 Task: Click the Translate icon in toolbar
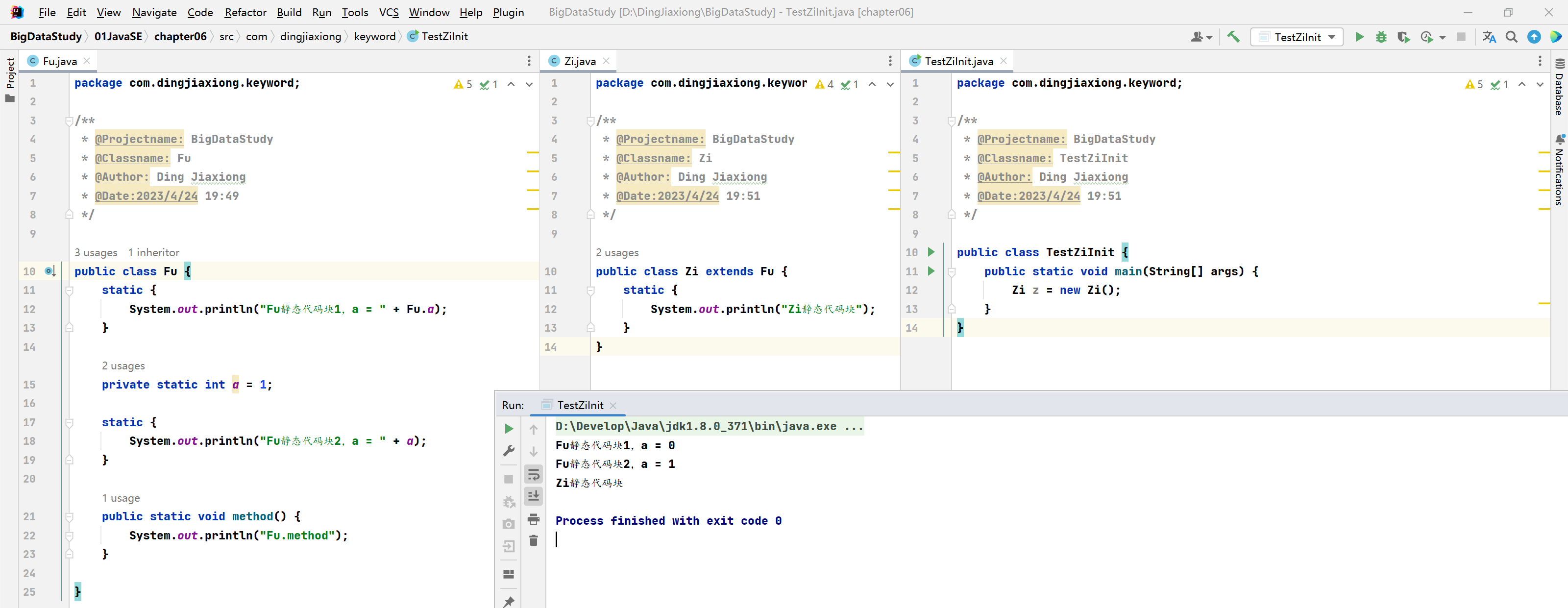1489,37
